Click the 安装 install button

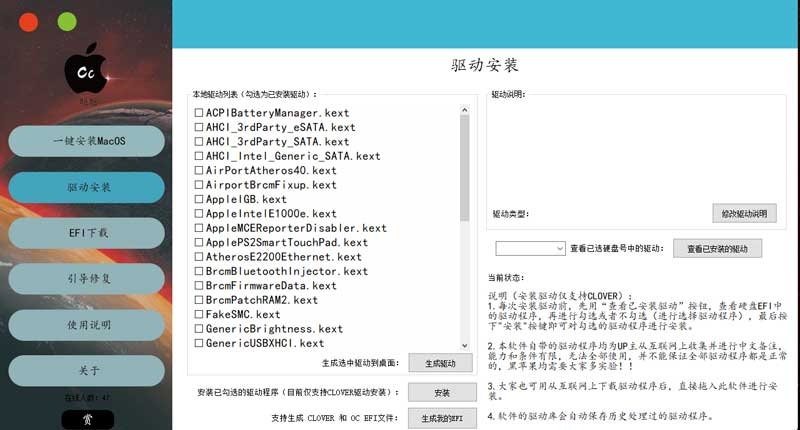[x=442, y=393]
